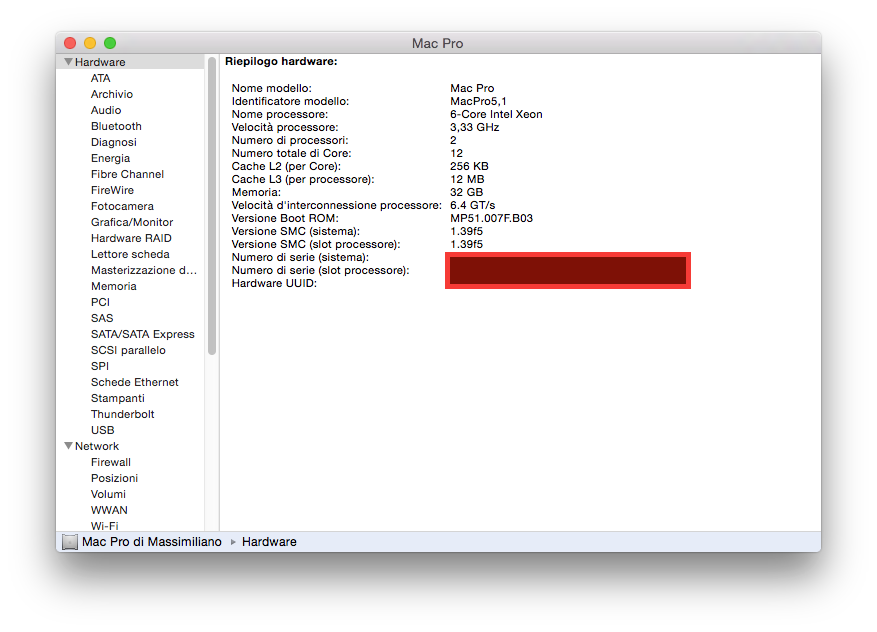
Task: Click the 'Numero di serie (slot processore):' label
Action: pos(320,270)
